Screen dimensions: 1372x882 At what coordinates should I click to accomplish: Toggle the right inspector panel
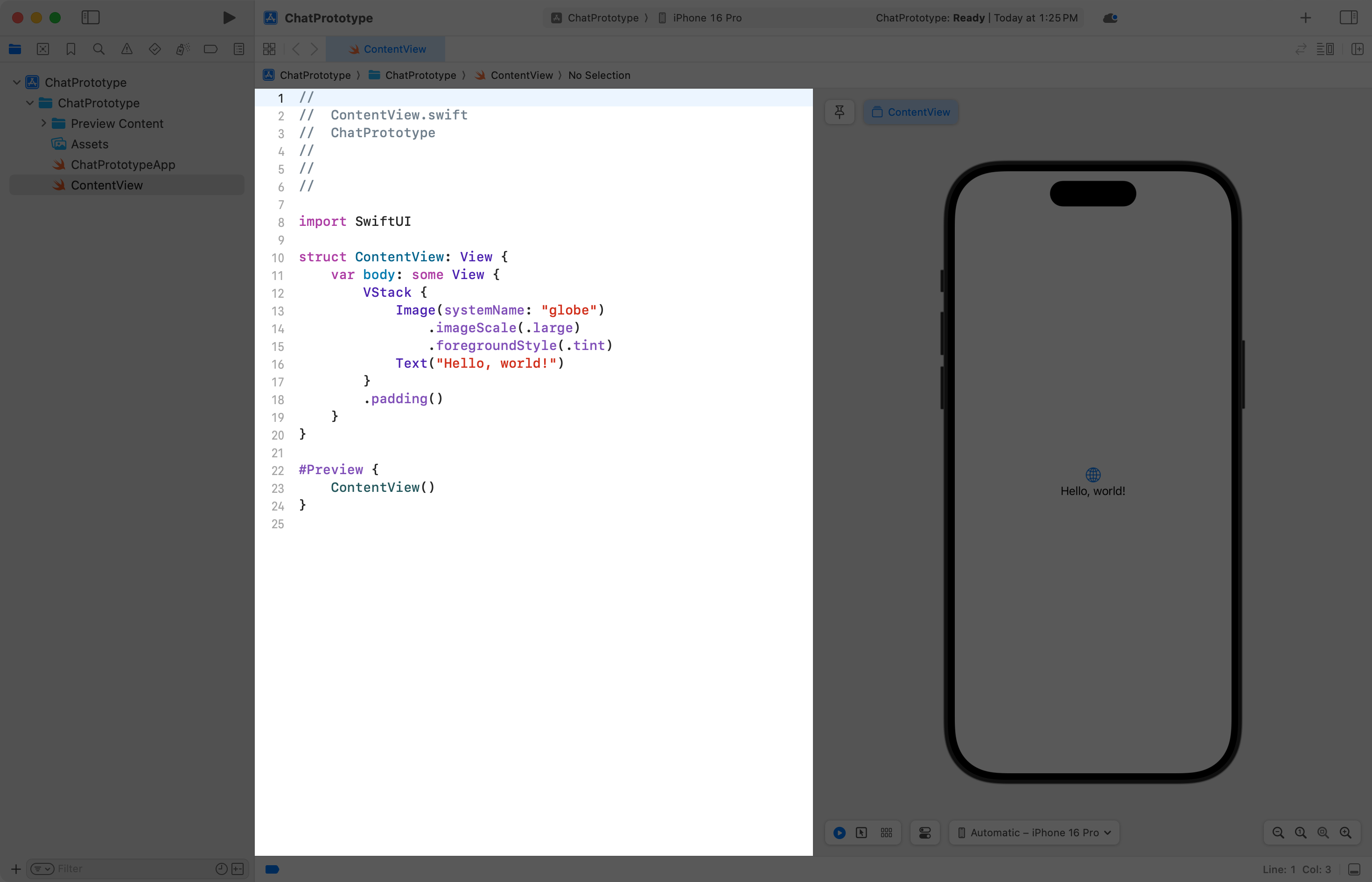[x=1348, y=18]
